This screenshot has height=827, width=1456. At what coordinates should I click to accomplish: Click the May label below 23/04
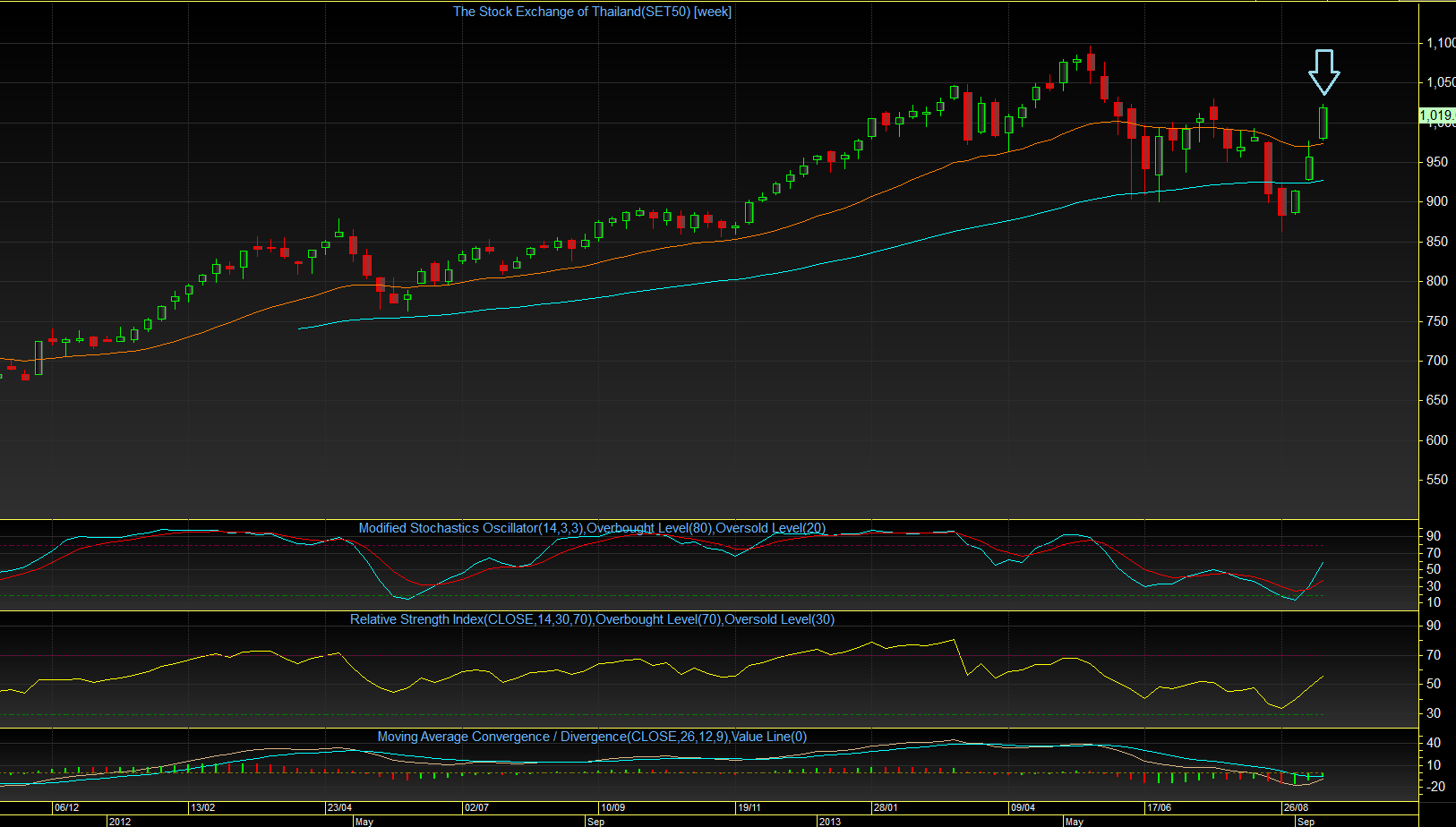[x=364, y=822]
